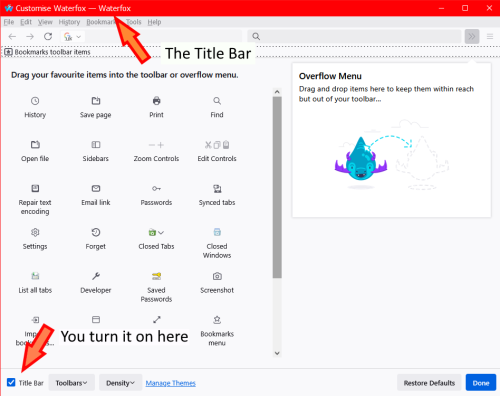This screenshot has width=500, height=396.
Task: Click the Print icon
Action: tap(156, 101)
